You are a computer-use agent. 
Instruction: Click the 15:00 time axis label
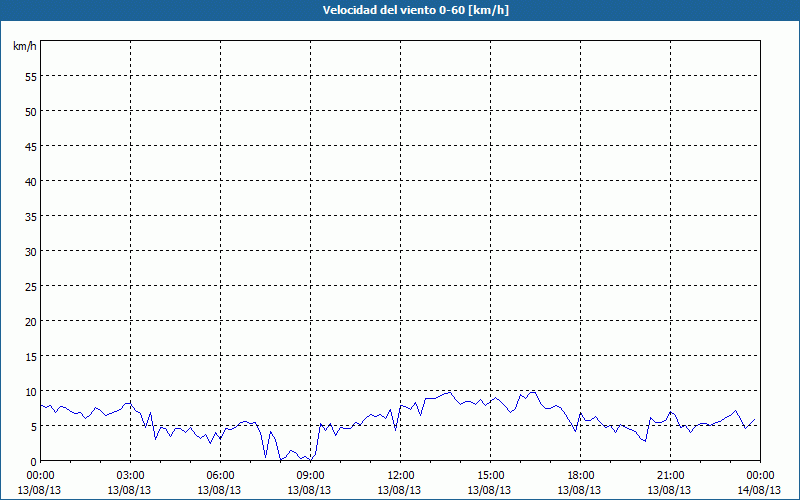(x=490, y=476)
